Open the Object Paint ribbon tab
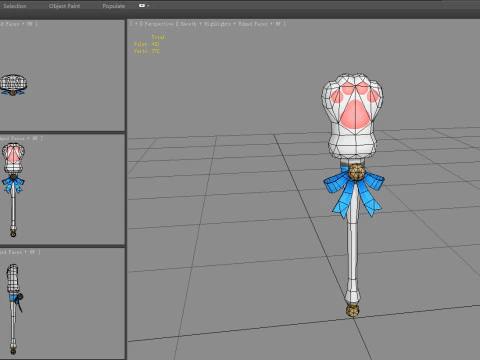Viewport: 480px width, 360px height. [x=64, y=6]
